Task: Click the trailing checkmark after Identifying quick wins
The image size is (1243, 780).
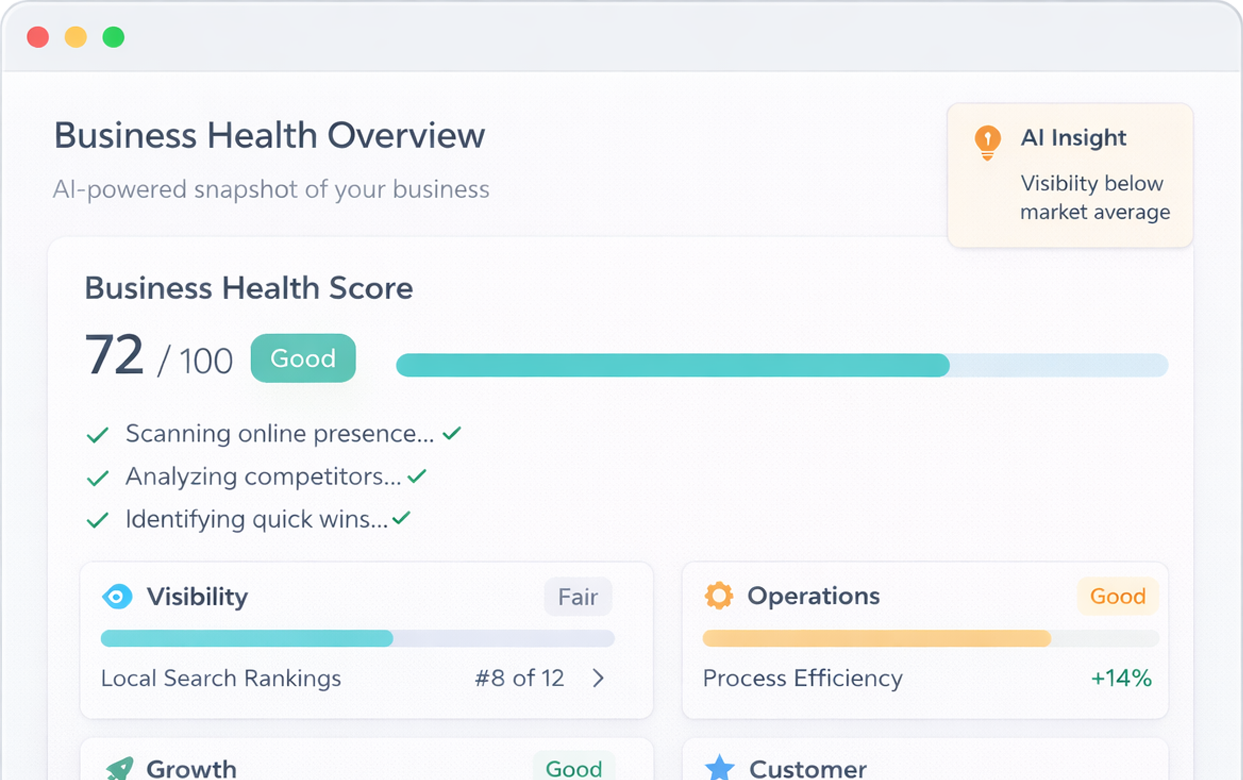Action: [x=401, y=518]
